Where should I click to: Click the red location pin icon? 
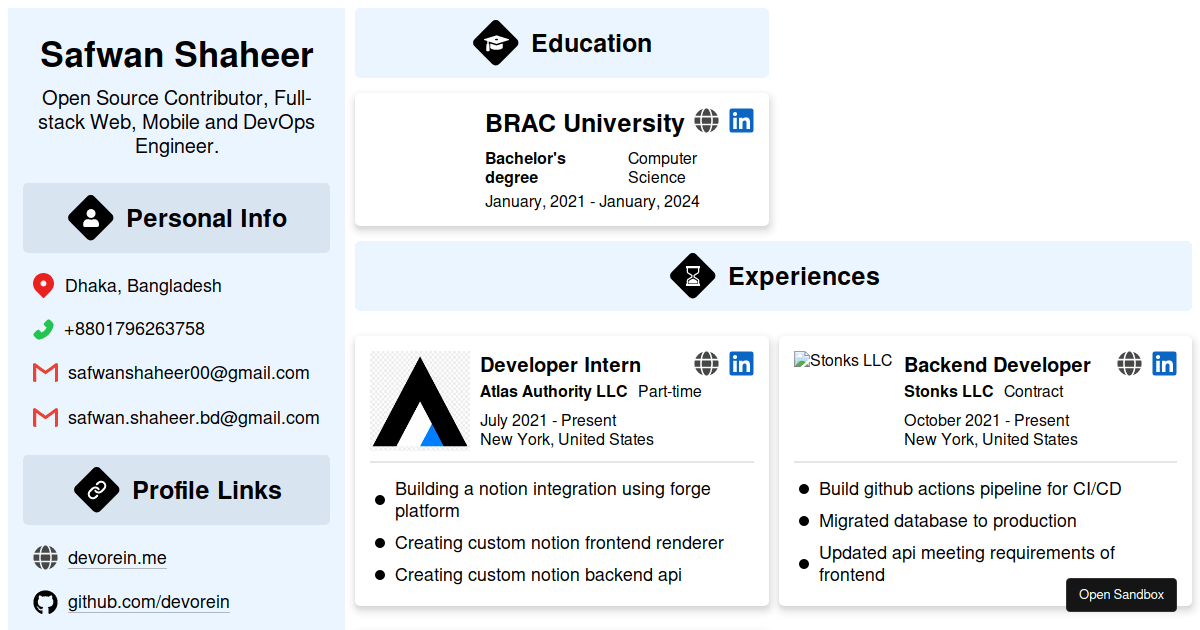coord(43,286)
